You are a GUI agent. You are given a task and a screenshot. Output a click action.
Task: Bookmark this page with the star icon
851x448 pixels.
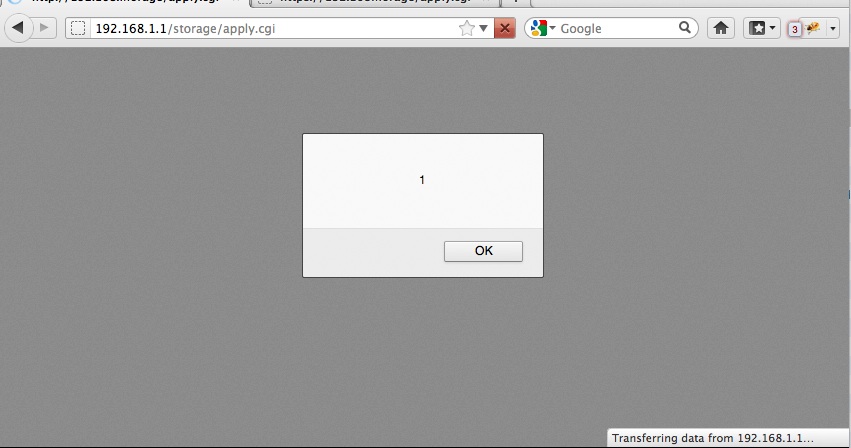pos(467,28)
